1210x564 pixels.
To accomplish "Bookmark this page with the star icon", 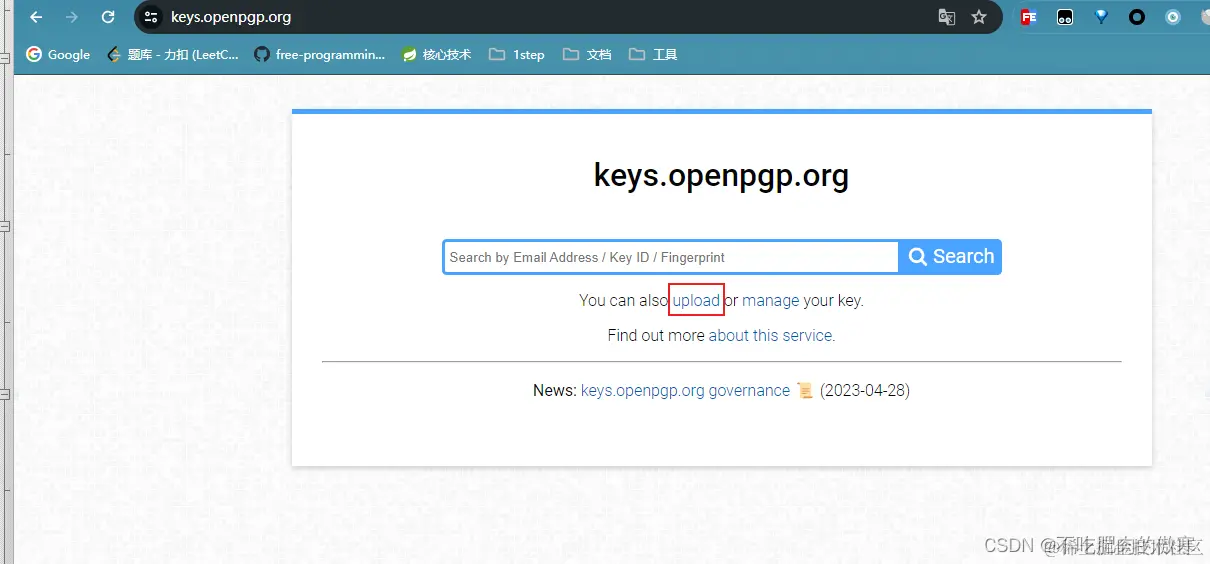I will coord(979,17).
